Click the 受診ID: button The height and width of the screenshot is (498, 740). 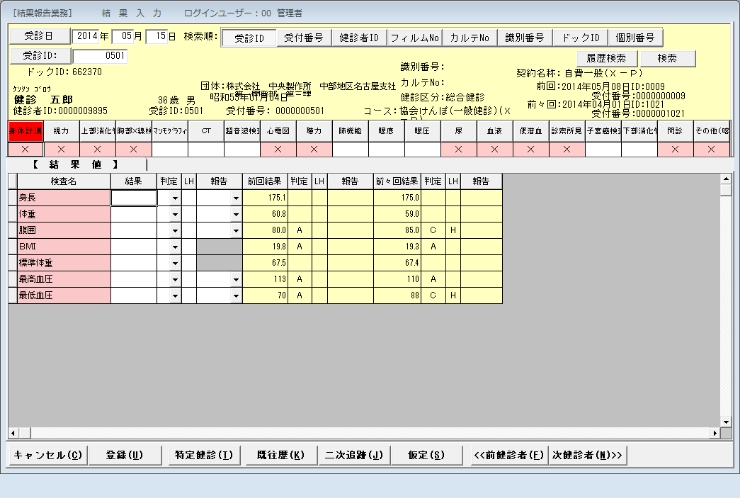[x=40, y=56]
